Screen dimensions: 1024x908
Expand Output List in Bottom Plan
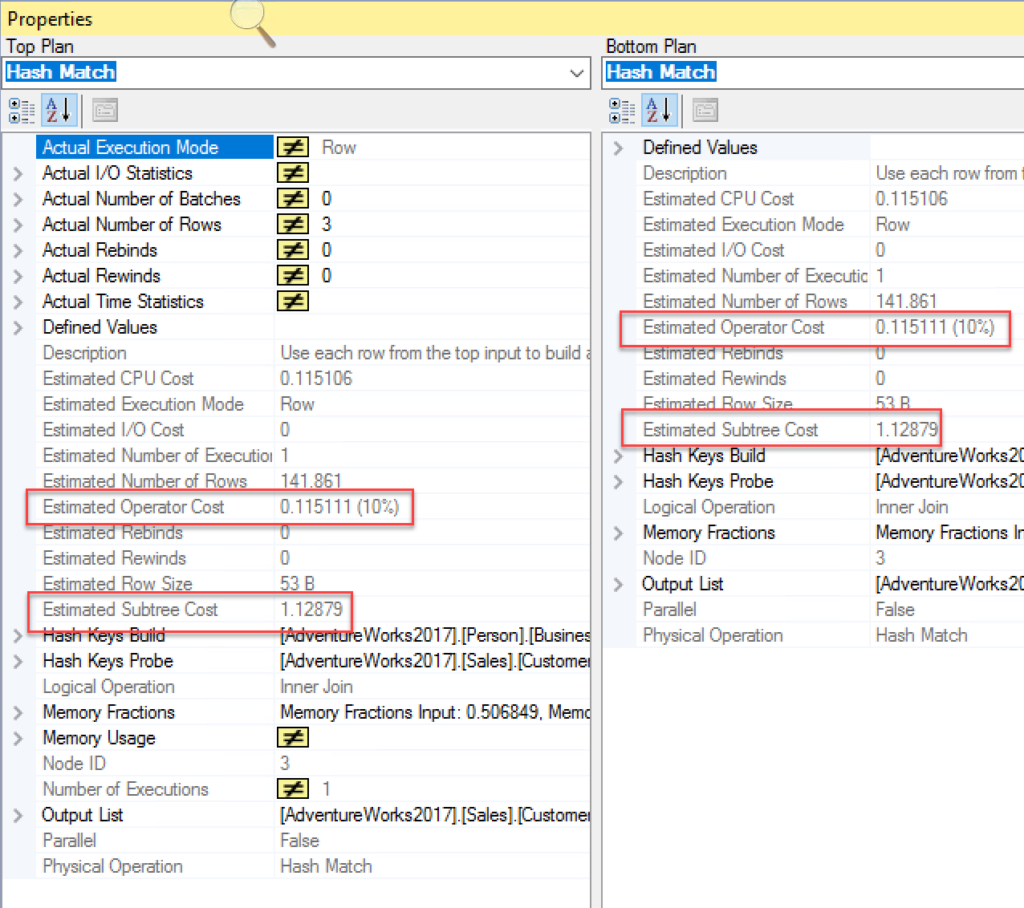pyautogui.click(x=618, y=584)
